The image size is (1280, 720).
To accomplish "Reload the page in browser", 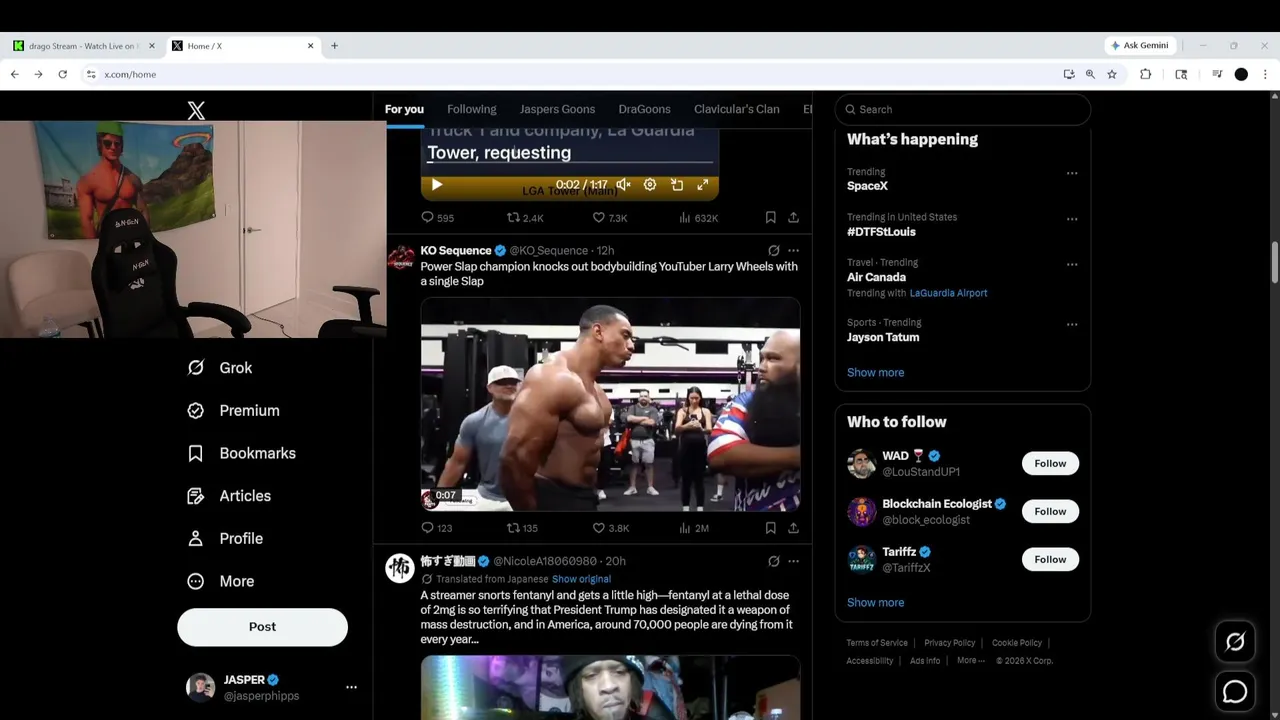I will [x=62, y=75].
